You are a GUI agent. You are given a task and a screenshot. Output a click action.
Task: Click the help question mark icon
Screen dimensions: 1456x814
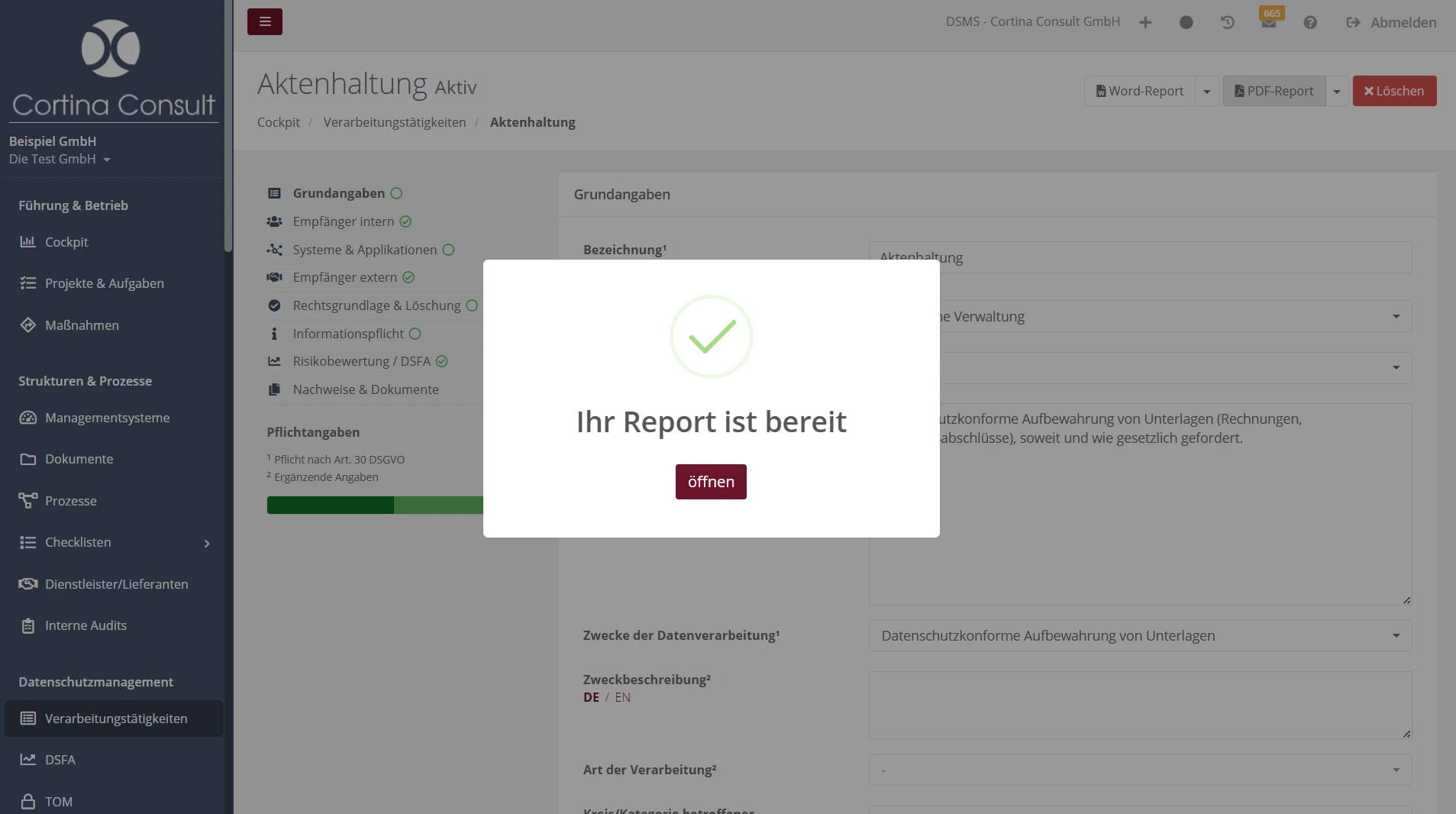point(1310,23)
